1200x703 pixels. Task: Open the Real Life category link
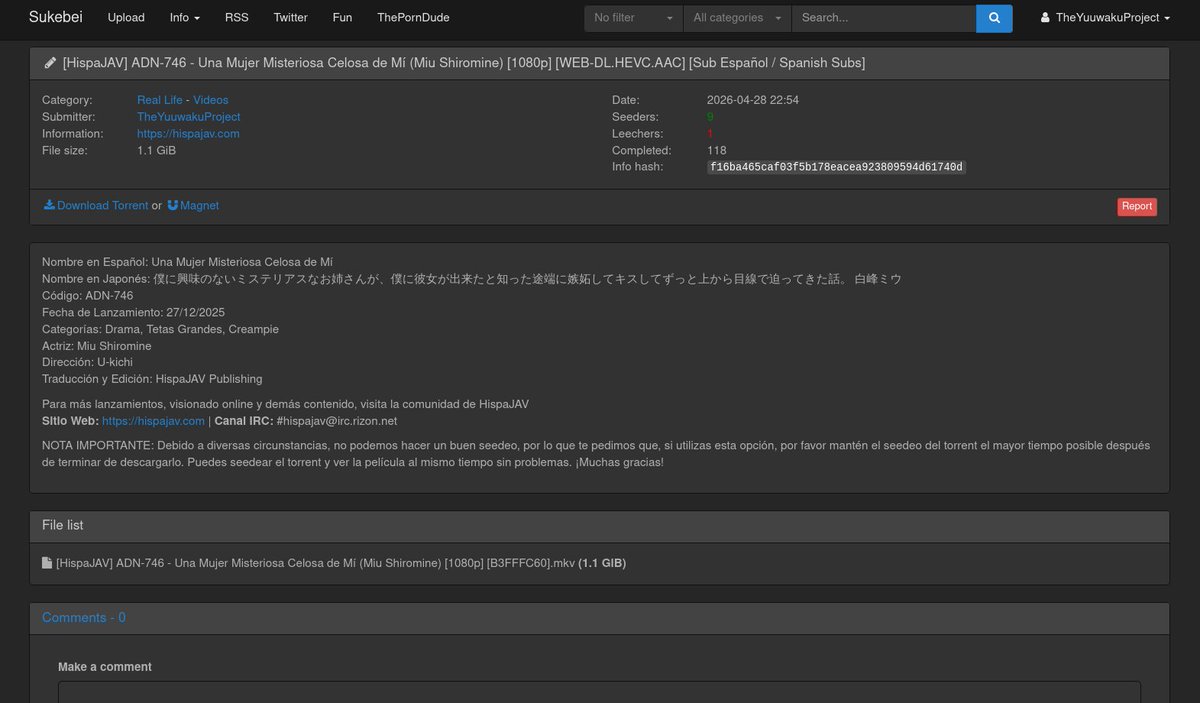tap(160, 100)
